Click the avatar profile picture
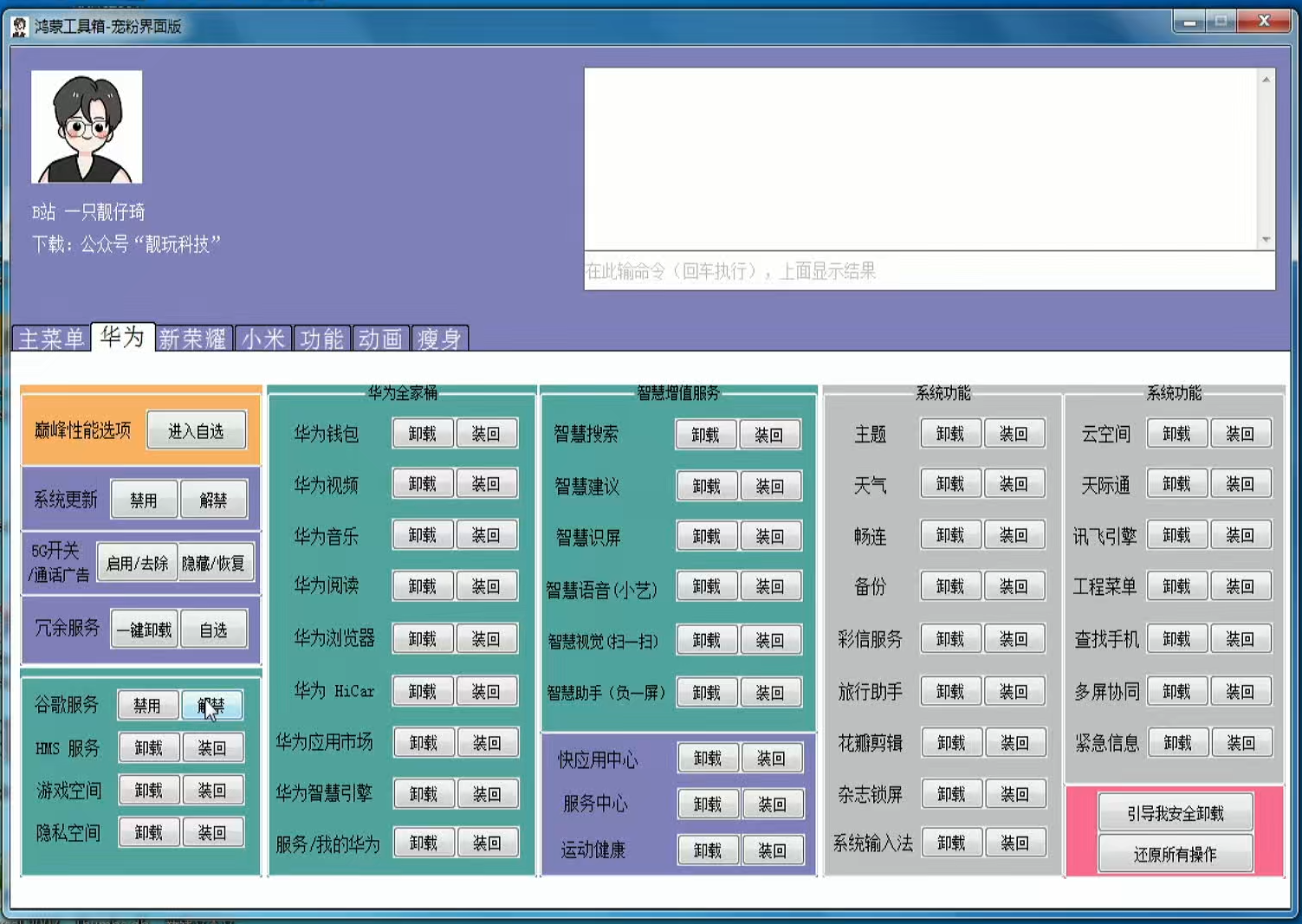 (87, 126)
